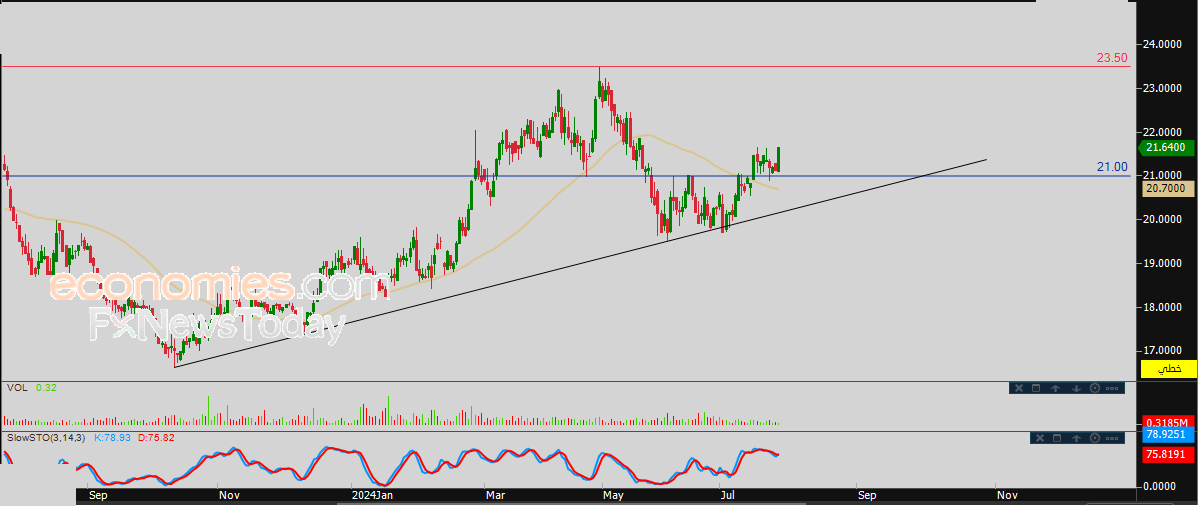Viewport: 1198px width, 506px height.
Task: Click the yellow خطي scale button
Action: 1168,369
